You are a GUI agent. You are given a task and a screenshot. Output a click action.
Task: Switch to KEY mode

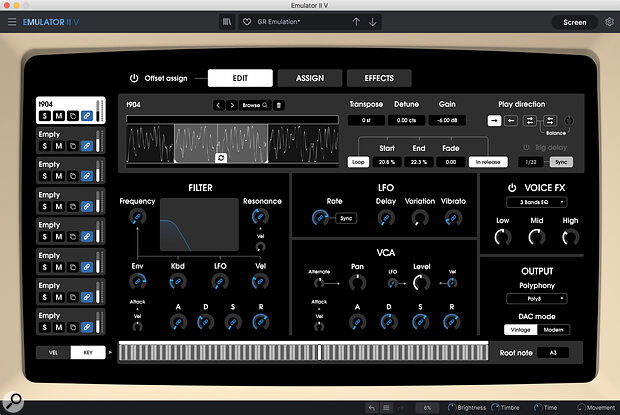[88, 353]
